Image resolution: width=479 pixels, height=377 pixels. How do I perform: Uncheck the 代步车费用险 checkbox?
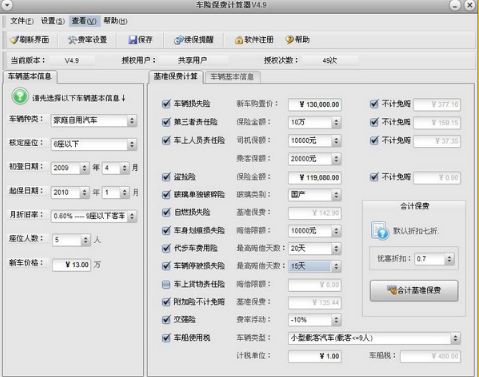166,248
